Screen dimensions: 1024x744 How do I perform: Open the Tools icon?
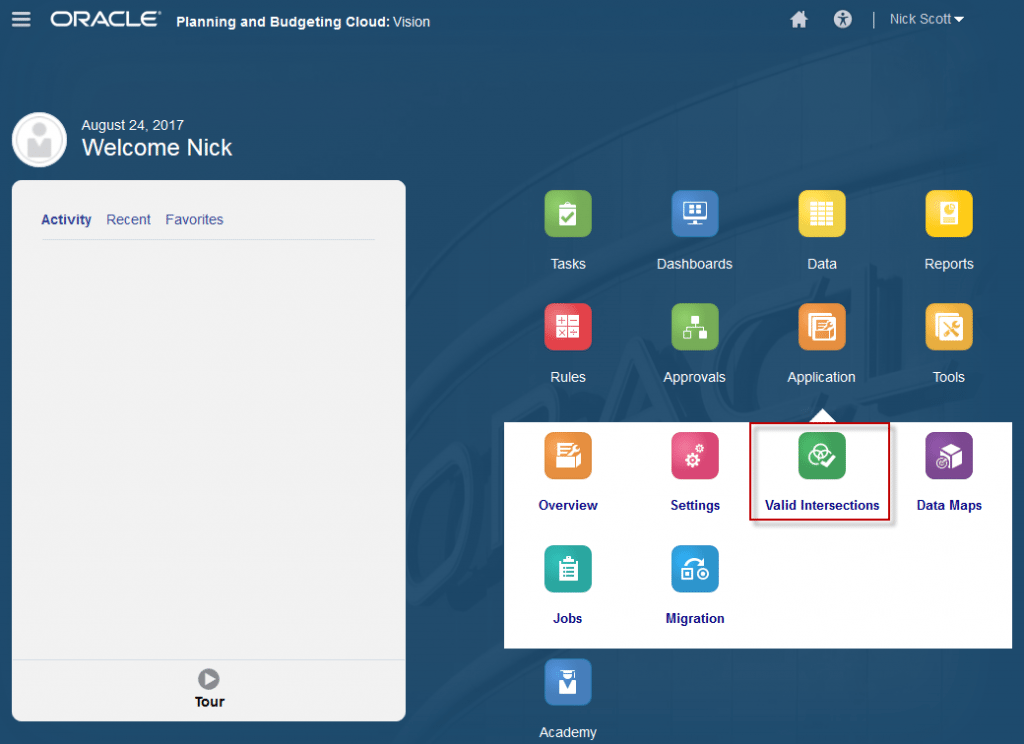949,327
